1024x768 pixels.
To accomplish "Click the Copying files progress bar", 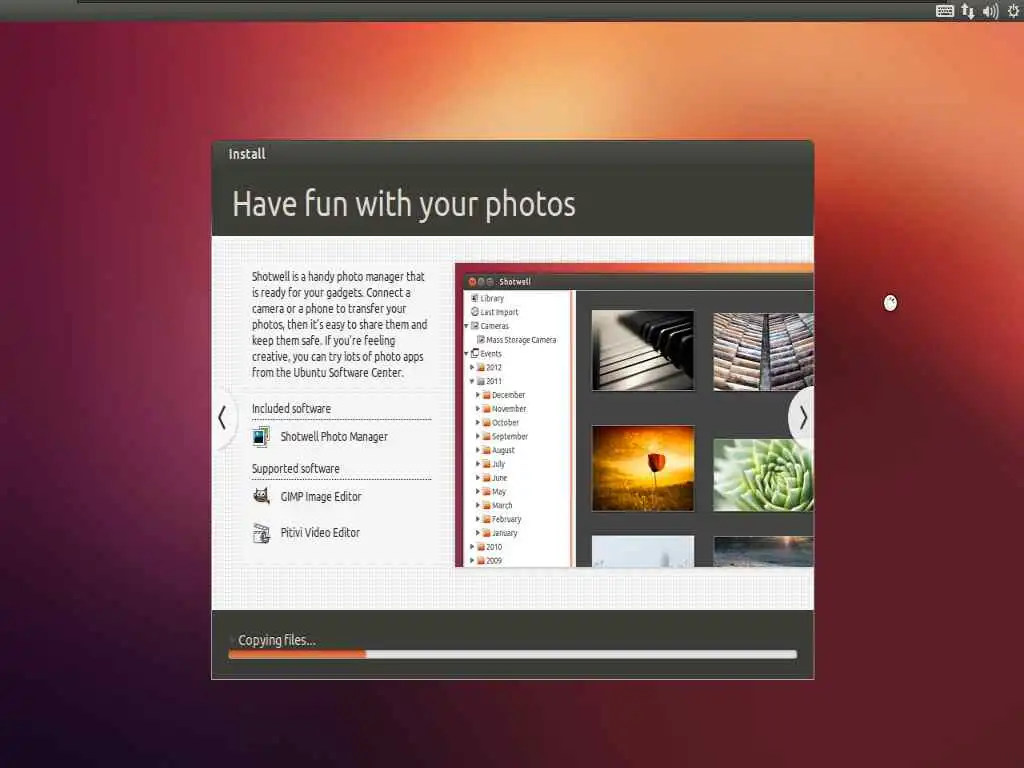I will 513,654.
